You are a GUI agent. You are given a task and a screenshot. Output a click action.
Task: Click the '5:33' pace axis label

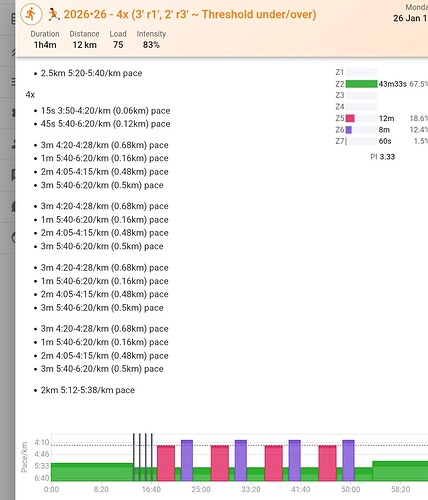(42, 466)
